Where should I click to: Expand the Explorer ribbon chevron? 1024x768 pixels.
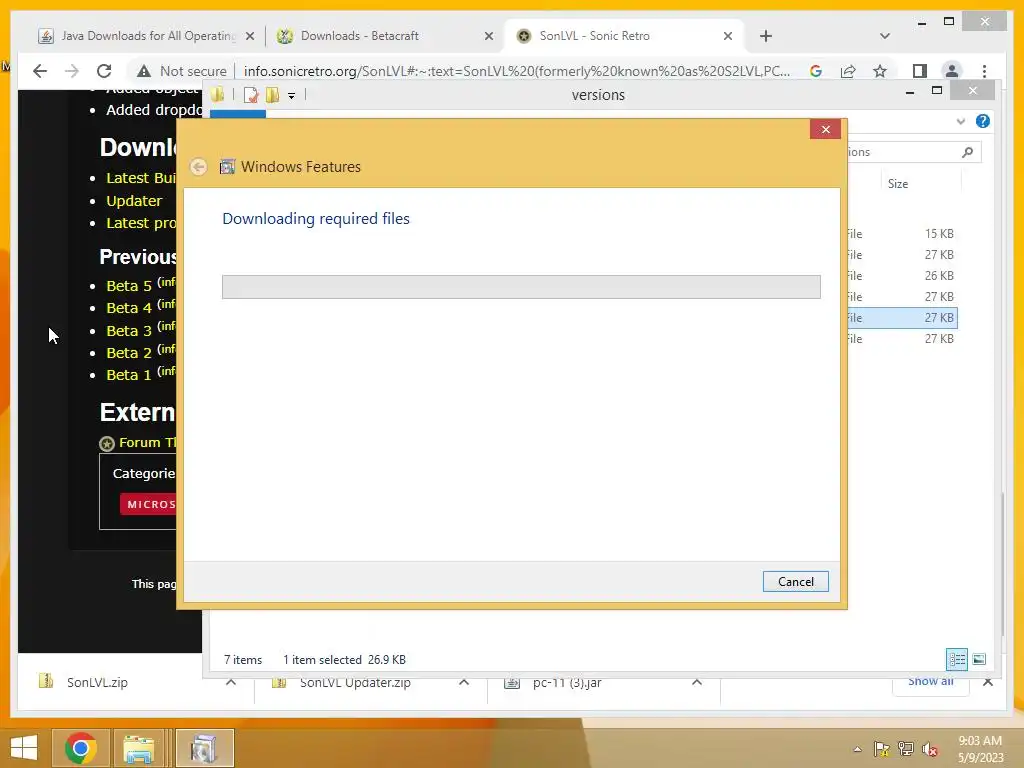pyautogui.click(x=961, y=121)
